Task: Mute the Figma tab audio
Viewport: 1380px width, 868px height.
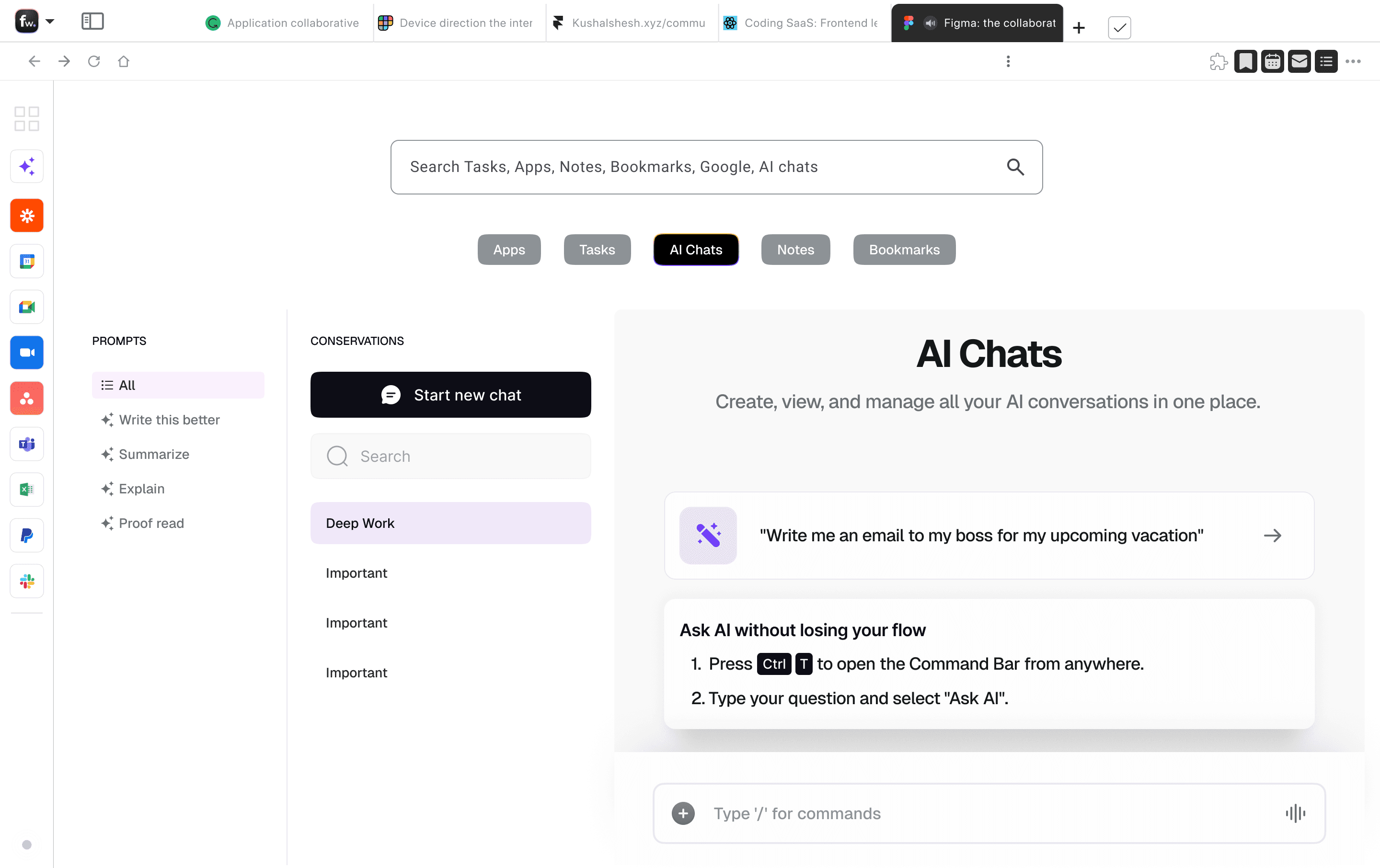Action: pos(930,23)
